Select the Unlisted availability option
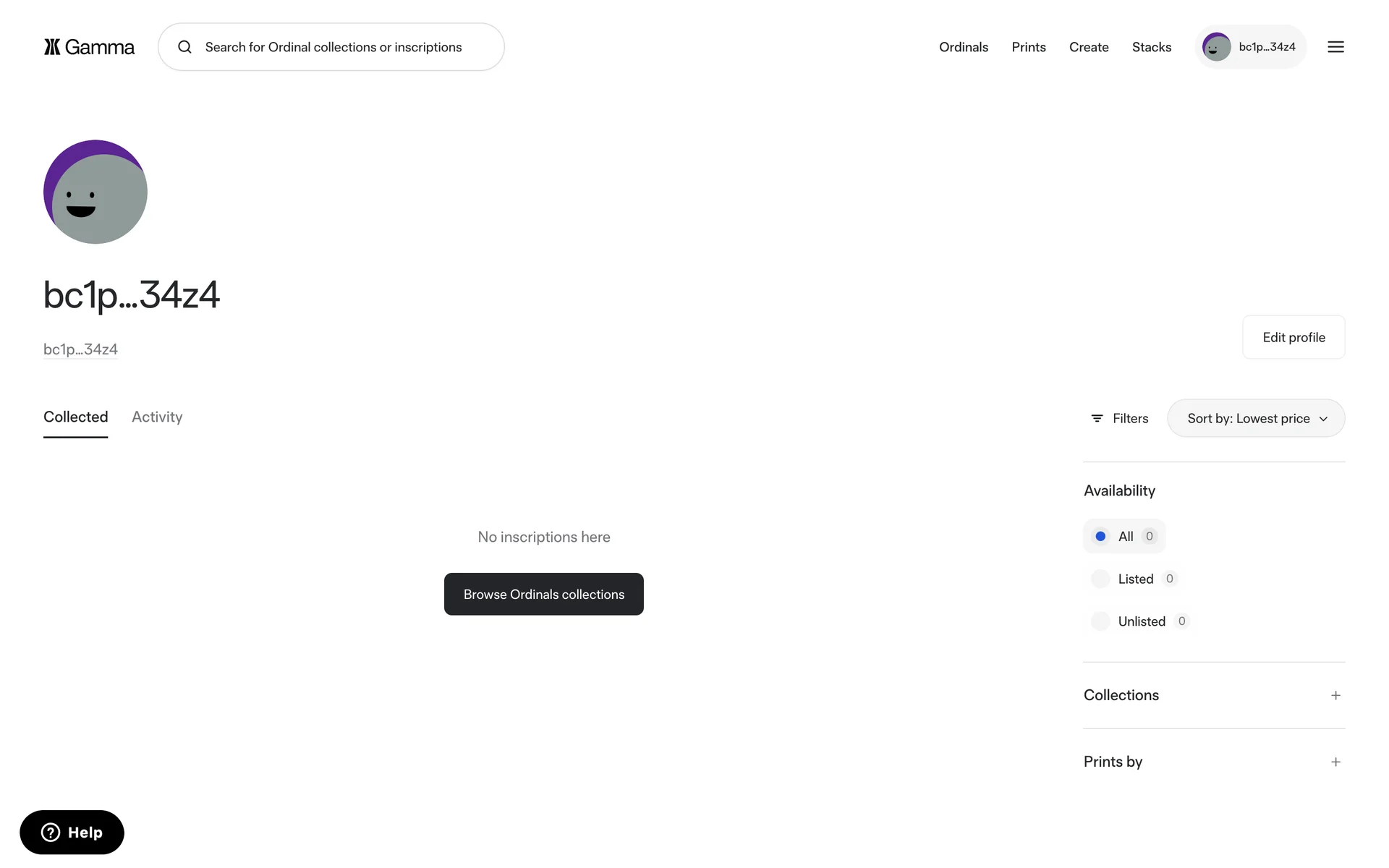Screen dimensions: 1389x868 pos(1100,621)
